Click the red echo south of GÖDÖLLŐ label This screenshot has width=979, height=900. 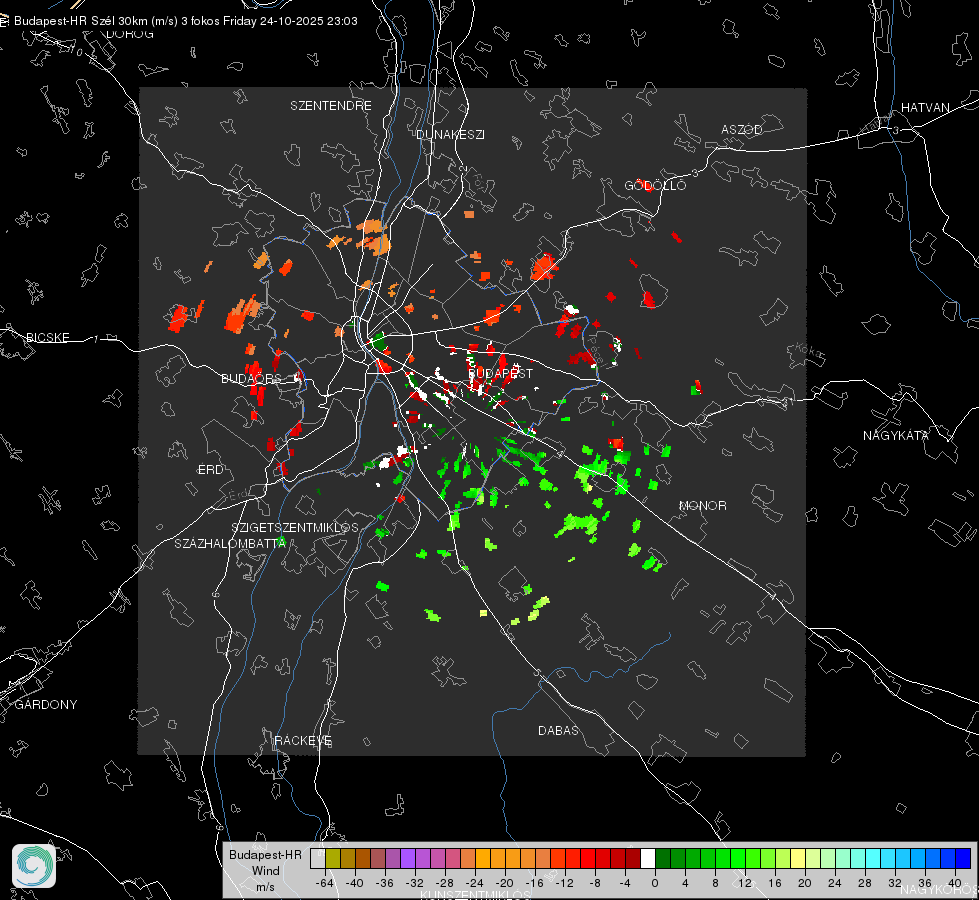click(676, 237)
